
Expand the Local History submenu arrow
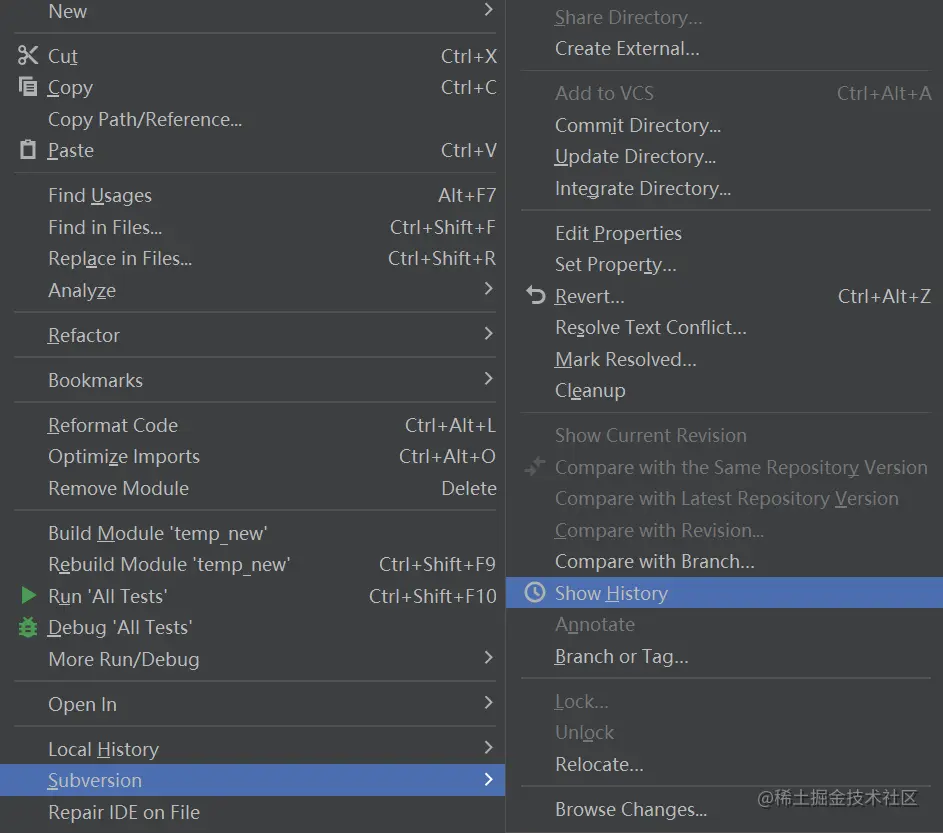[x=488, y=748]
